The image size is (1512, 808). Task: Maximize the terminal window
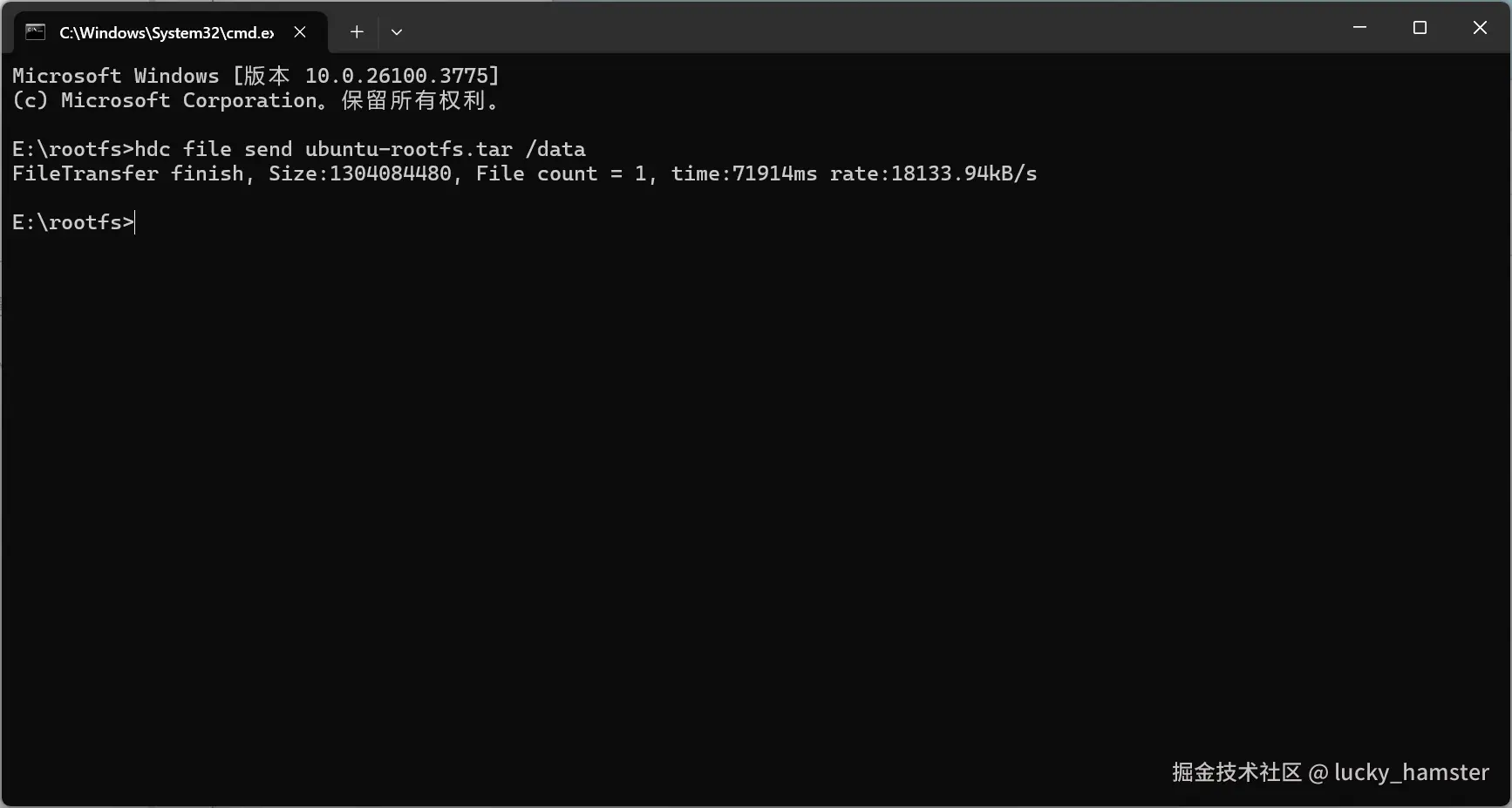pos(1420,28)
